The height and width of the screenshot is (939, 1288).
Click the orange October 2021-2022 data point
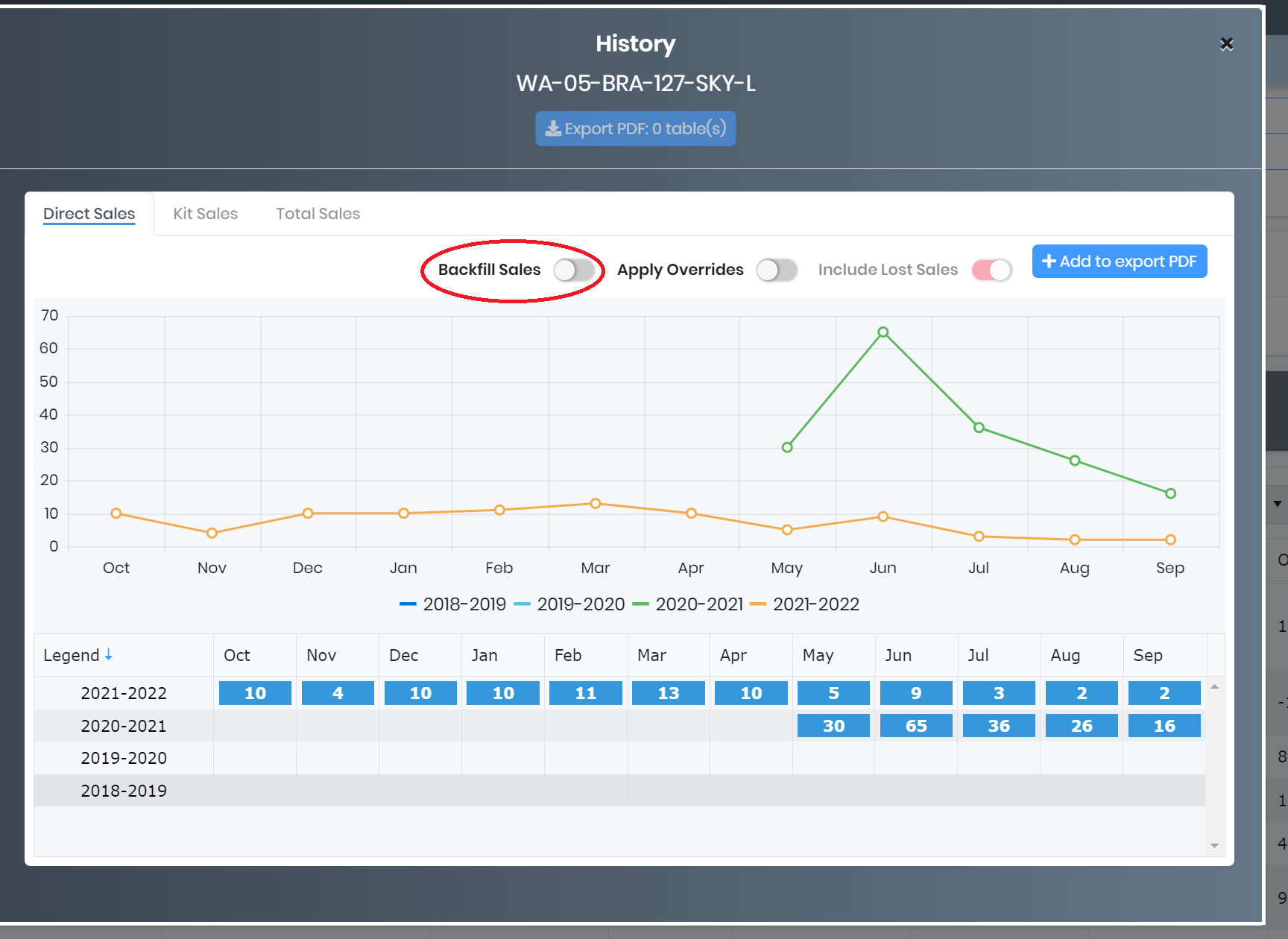pos(116,513)
